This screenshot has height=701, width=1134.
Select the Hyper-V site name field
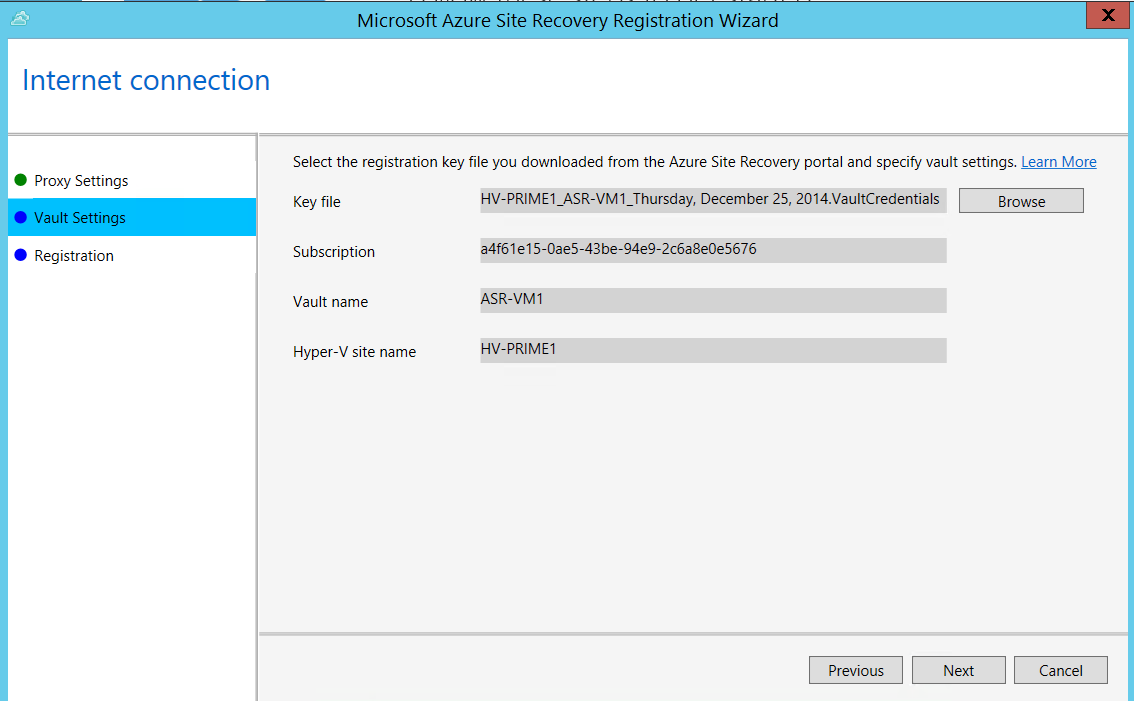point(712,350)
